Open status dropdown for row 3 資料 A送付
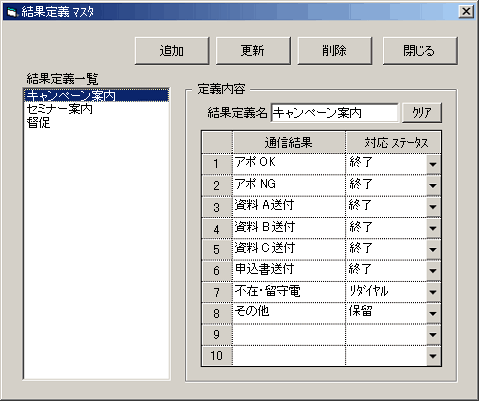This screenshot has height=401, width=479. (433, 207)
